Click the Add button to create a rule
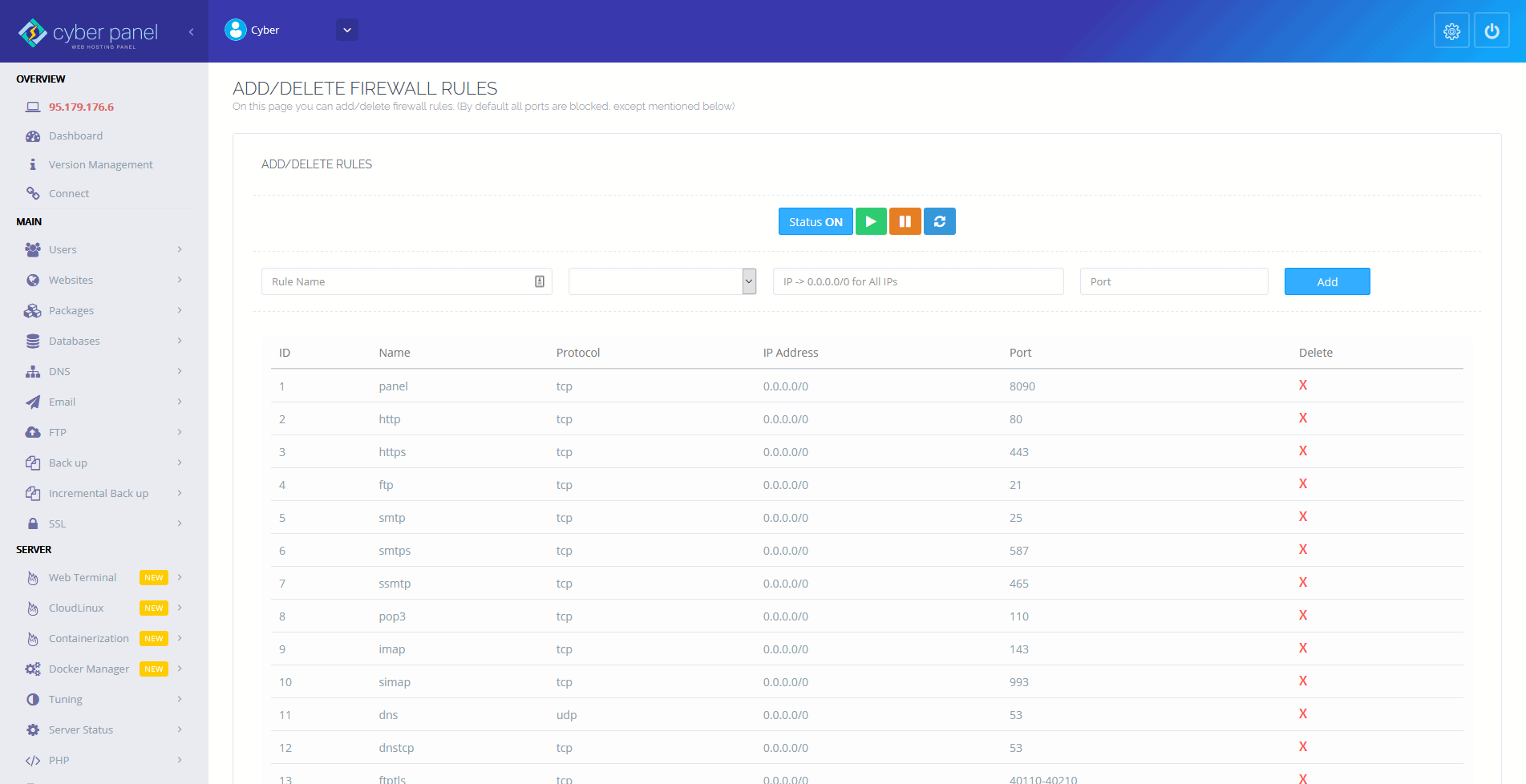 point(1326,281)
